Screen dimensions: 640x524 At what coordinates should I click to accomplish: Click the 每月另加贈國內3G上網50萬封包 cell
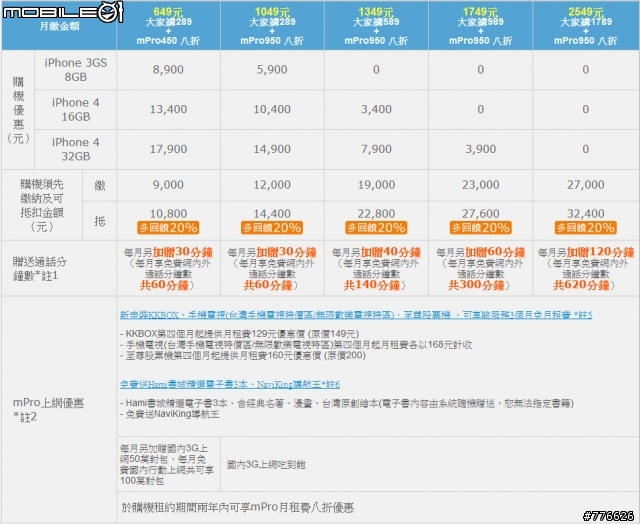(167, 464)
